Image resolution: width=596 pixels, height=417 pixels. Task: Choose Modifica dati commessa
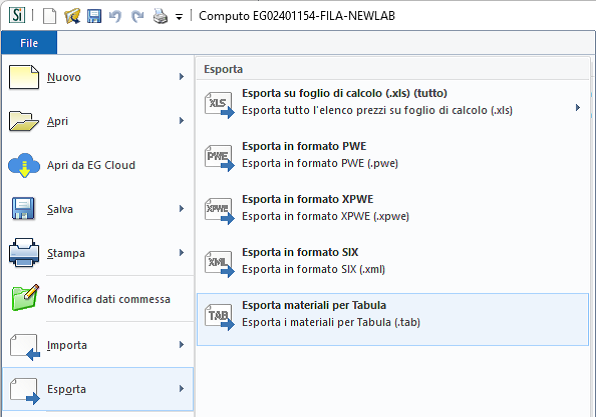[x=98, y=299]
